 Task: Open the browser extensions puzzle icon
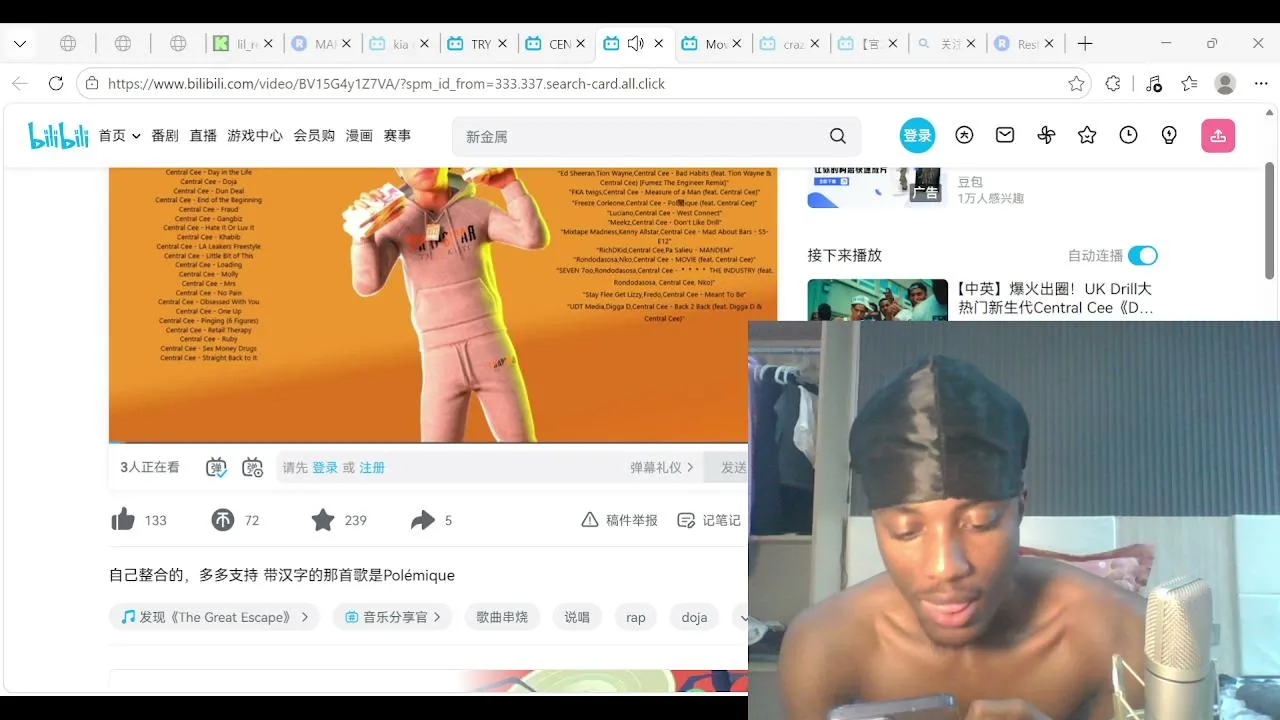click(x=1113, y=84)
